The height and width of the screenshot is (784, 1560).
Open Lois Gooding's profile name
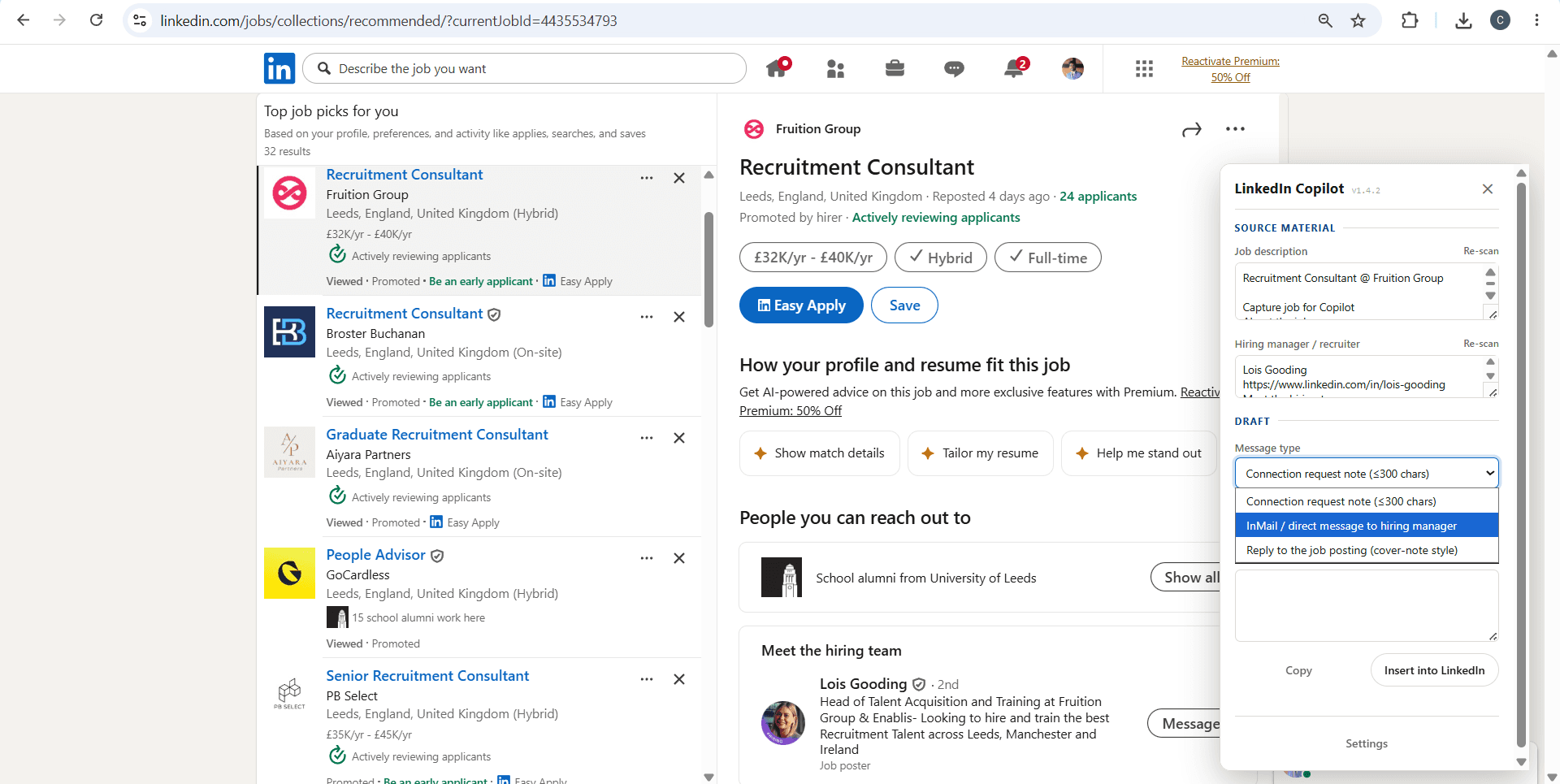point(863,684)
